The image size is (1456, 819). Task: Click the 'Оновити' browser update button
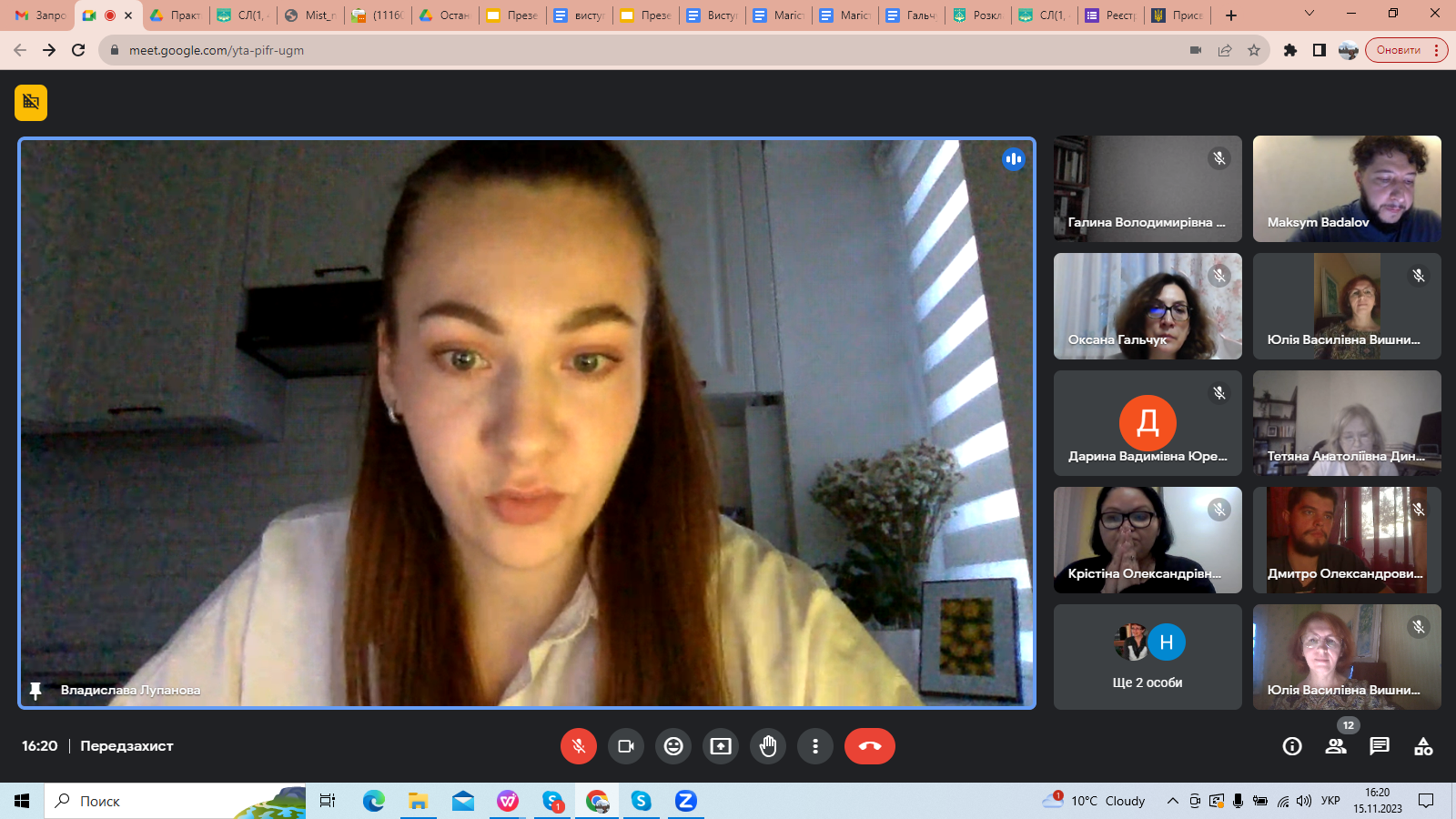[1398, 50]
